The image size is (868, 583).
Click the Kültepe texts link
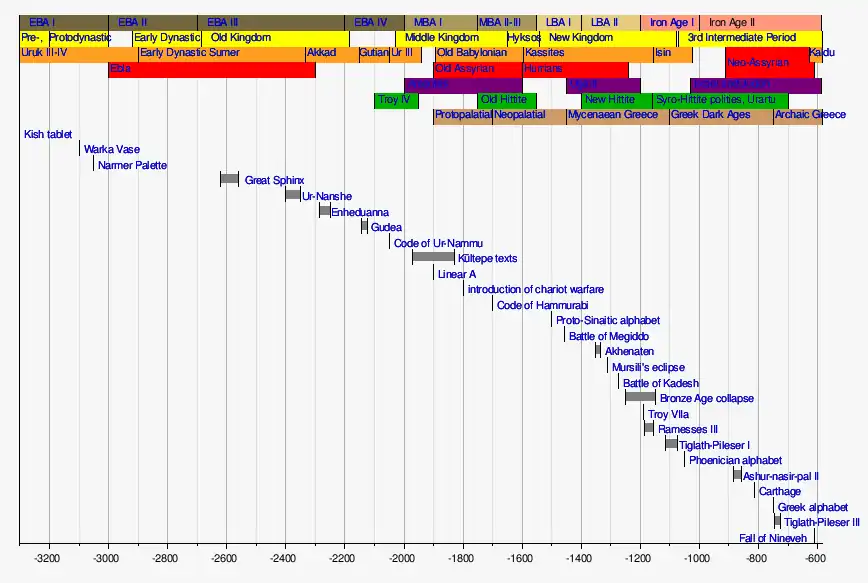coord(487,258)
